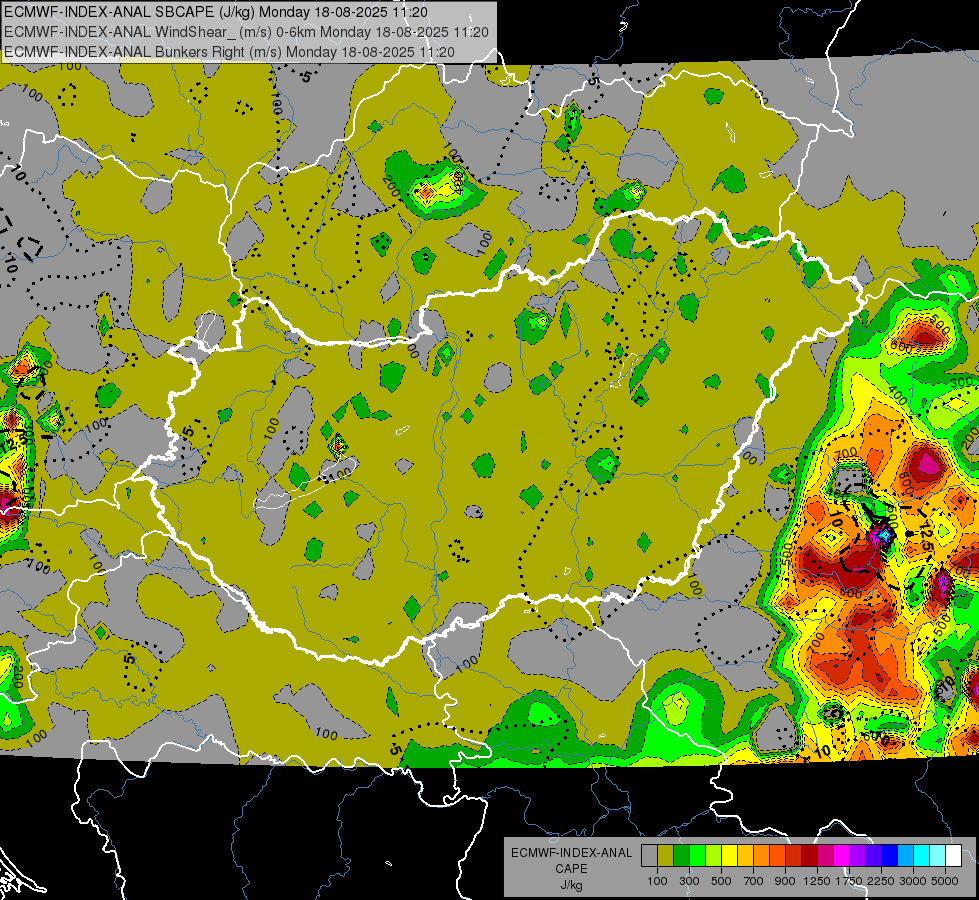The image size is (979, 900).
Task: Click the legend value 900
Action: pos(785,881)
